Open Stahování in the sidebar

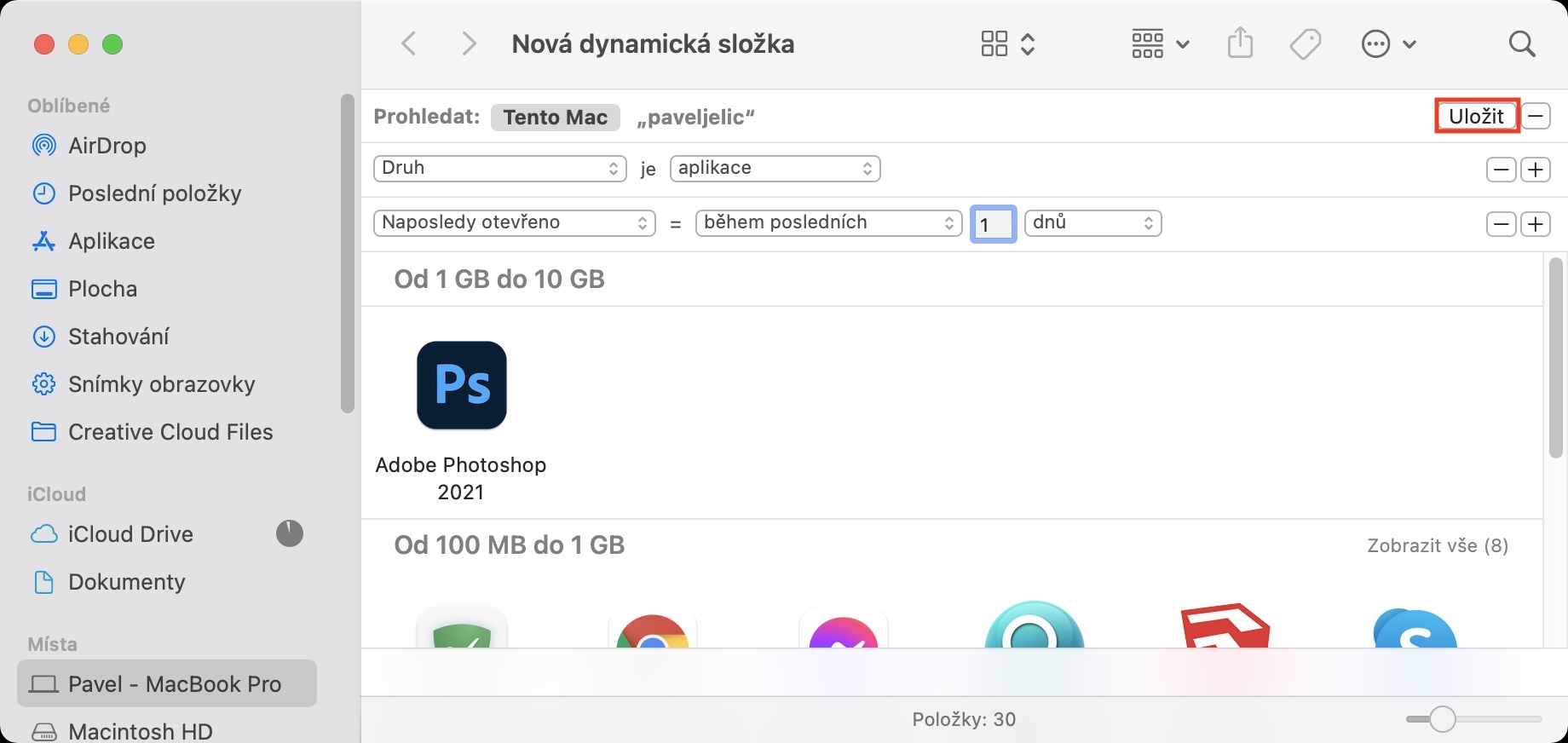pyautogui.click(x=118, y=337)
